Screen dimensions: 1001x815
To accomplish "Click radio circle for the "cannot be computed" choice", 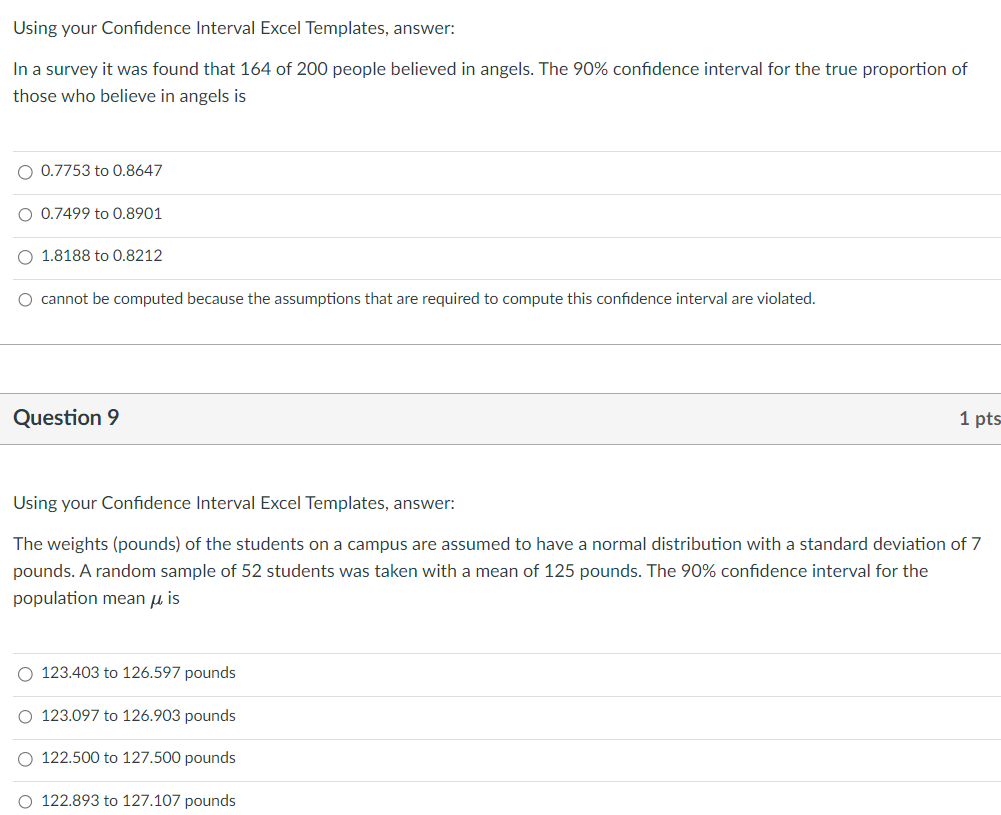I will point(23,298).
